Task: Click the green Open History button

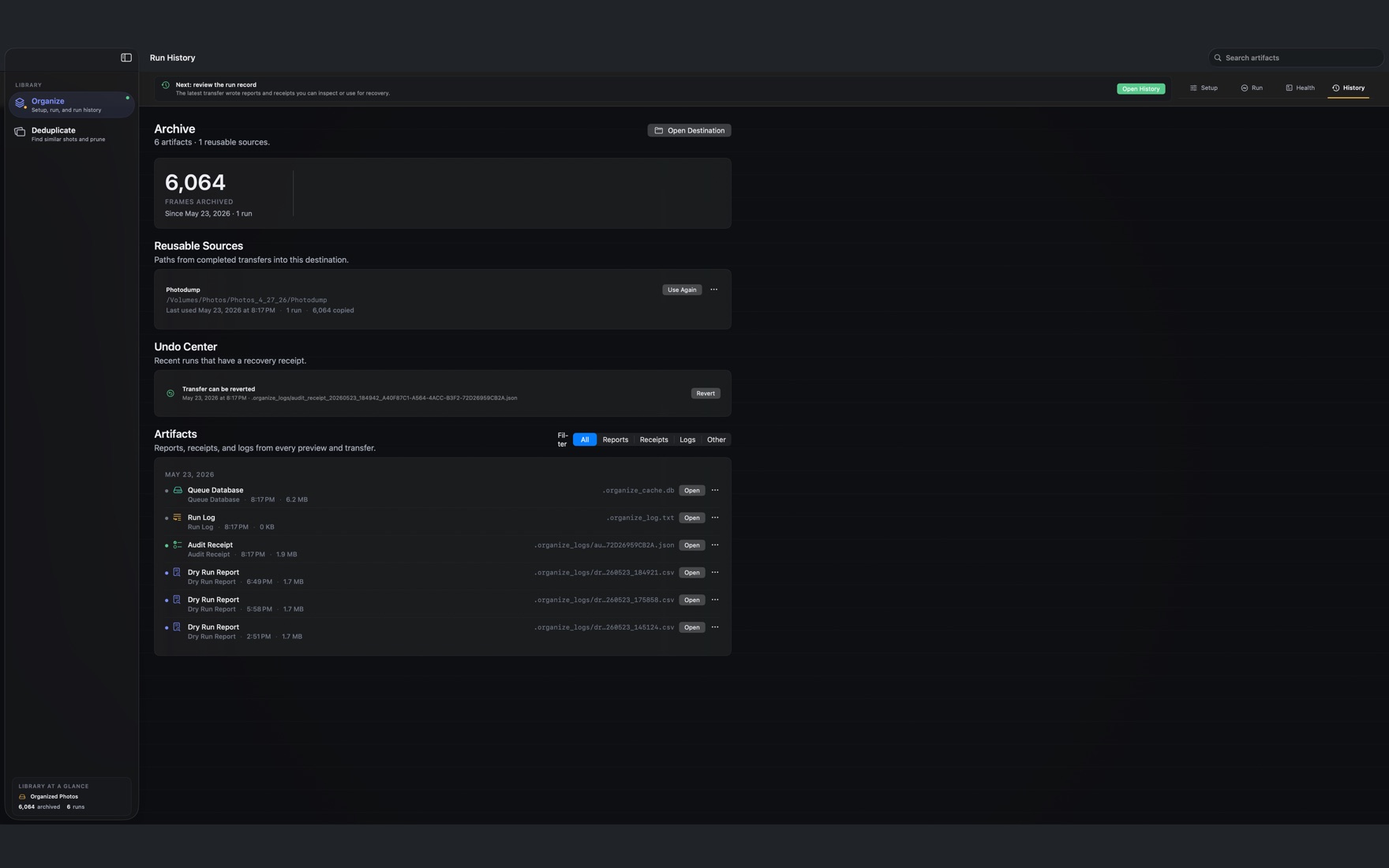Action: [1140, 88]
